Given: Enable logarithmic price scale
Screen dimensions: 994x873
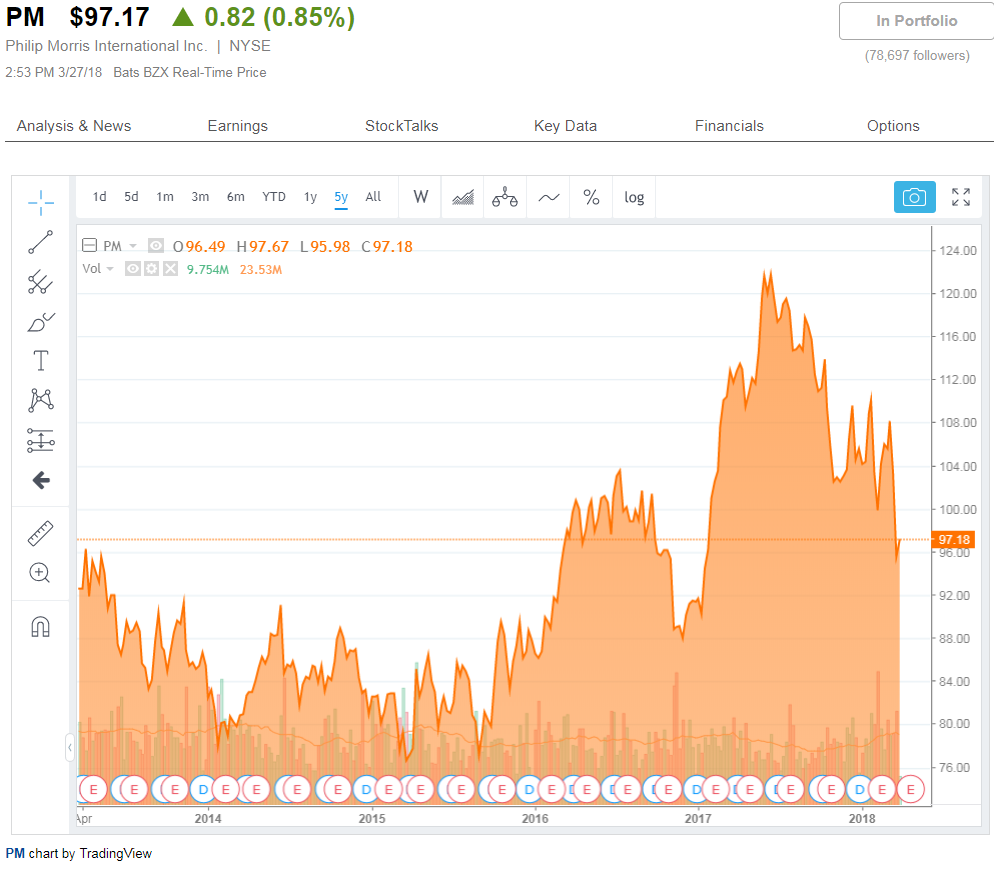Looking at the screenshot, I should click(634, 197).
